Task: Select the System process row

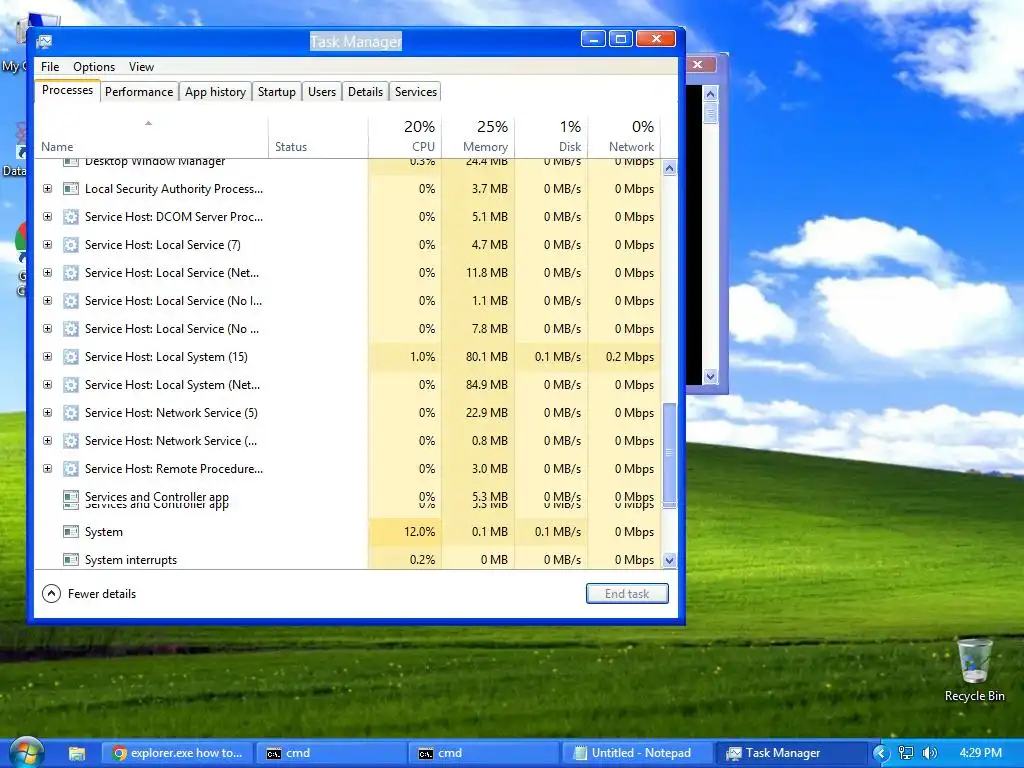Action: (348, 532)
